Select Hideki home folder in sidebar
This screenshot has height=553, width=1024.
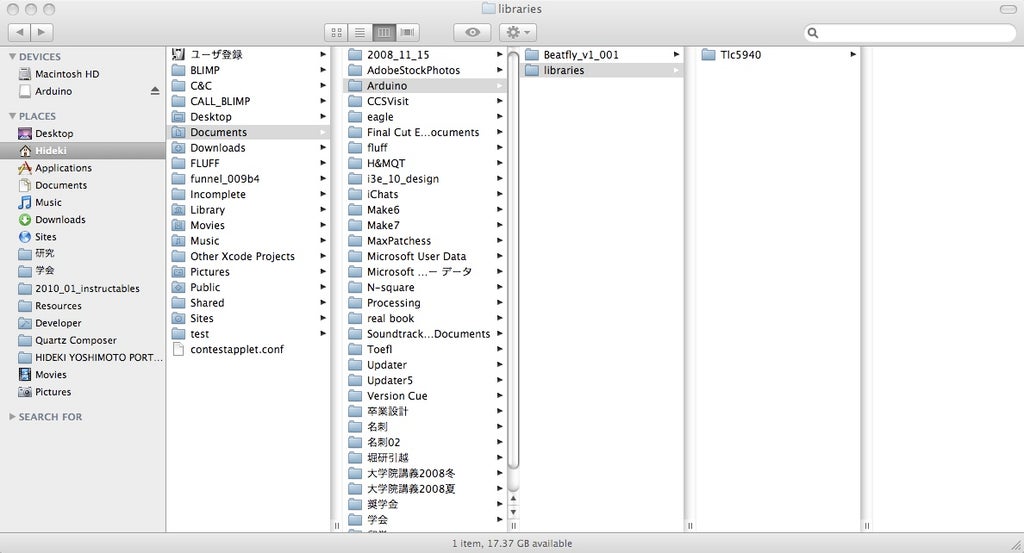[x=82, y=150]
